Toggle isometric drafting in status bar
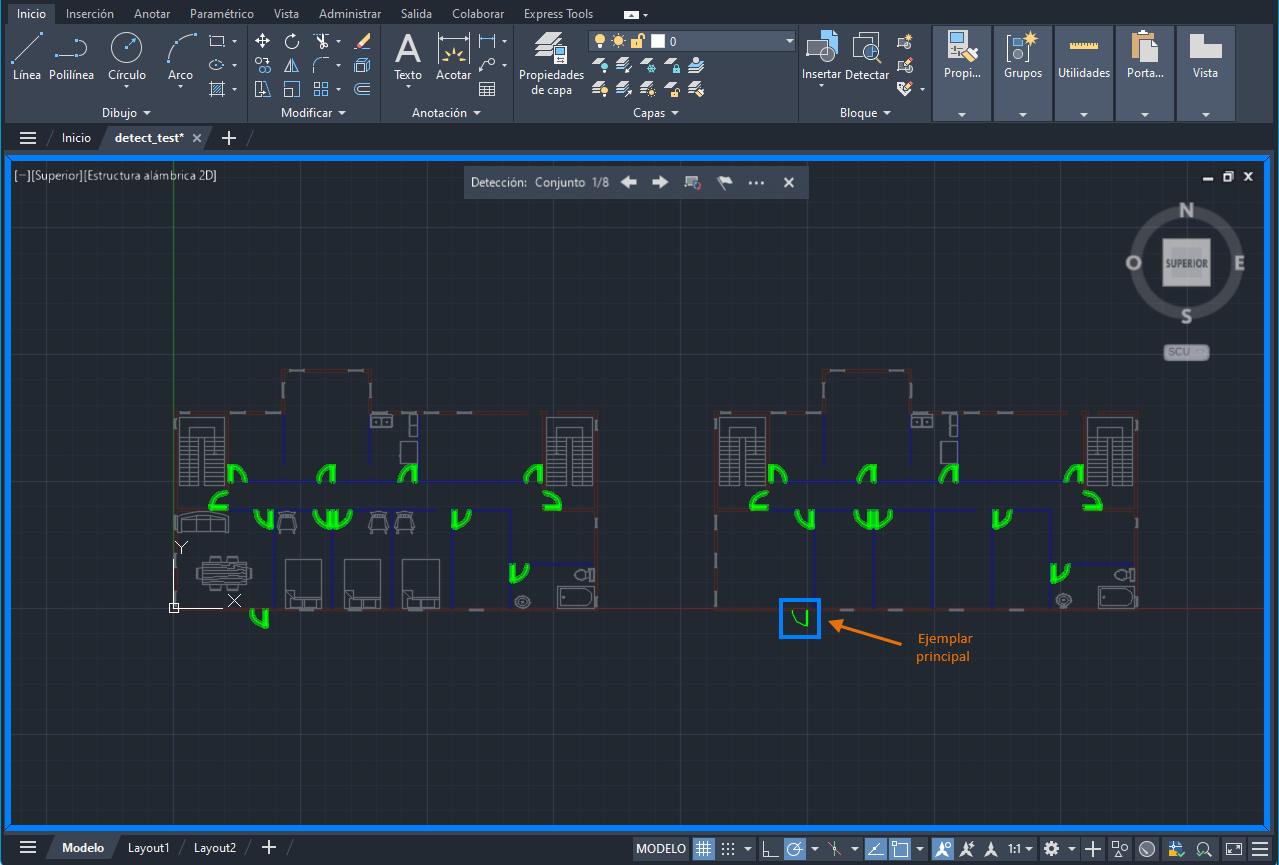The image size is (1279, 865). [834, 848]
